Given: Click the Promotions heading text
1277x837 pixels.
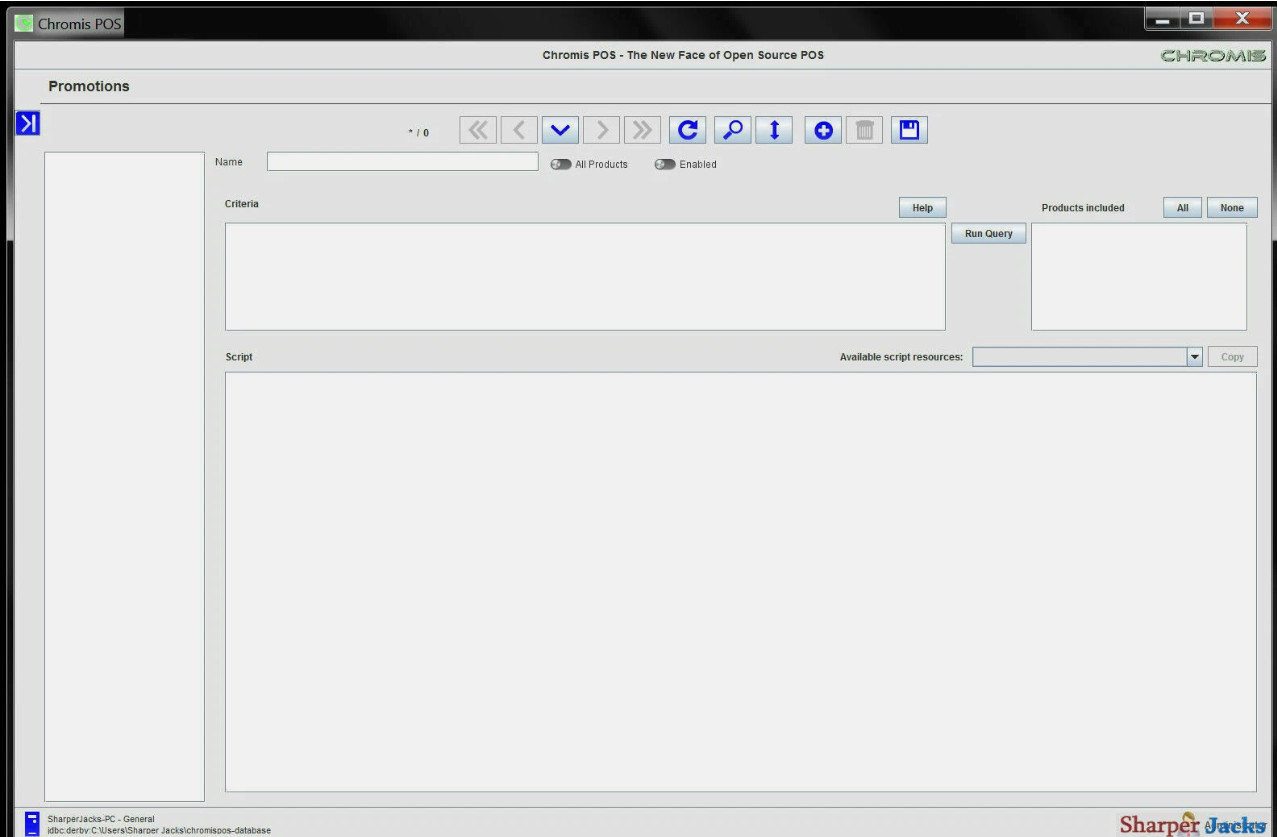Looking at the screenshot, I should [89, 86].
